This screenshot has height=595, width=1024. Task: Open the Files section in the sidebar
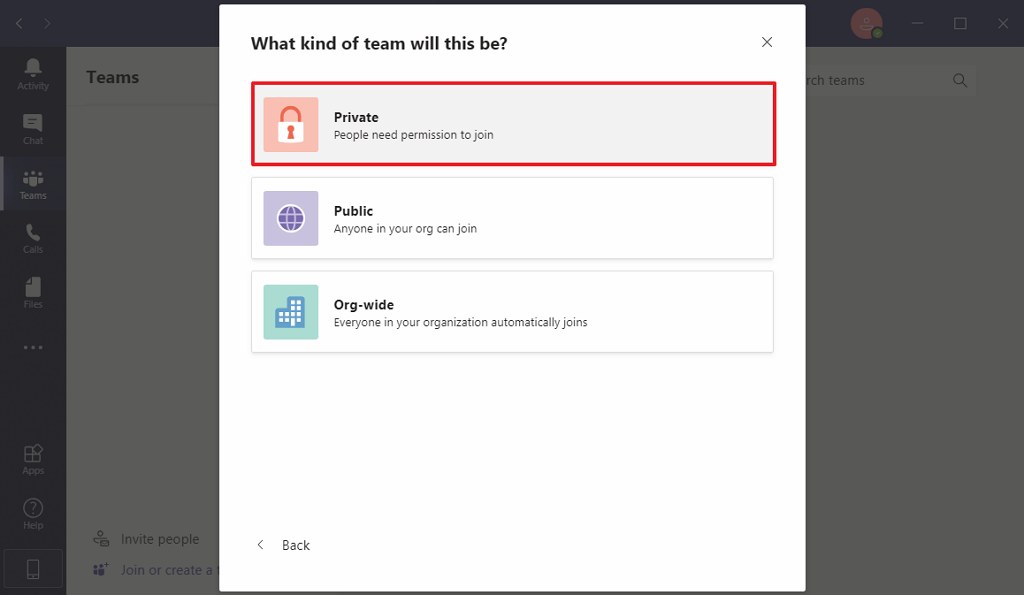(x=33, y=292)
